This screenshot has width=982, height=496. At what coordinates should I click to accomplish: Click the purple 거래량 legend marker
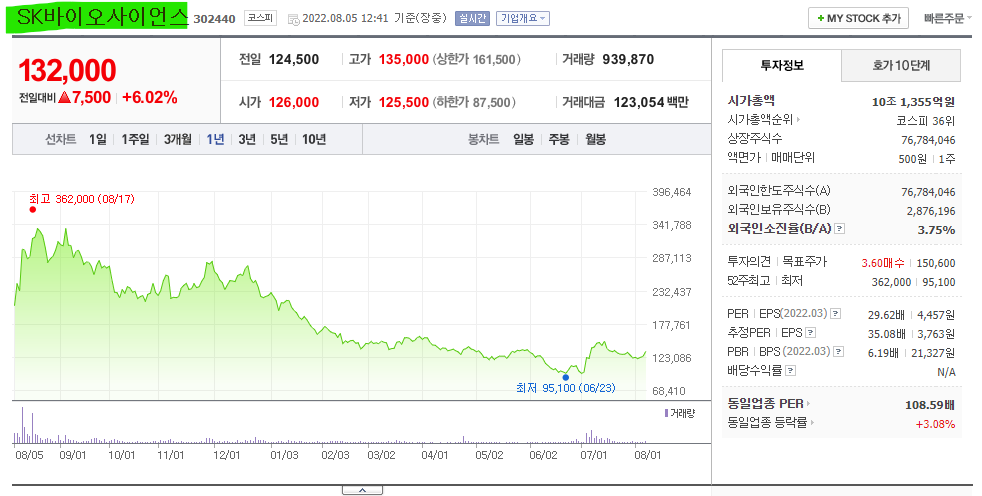666,413
